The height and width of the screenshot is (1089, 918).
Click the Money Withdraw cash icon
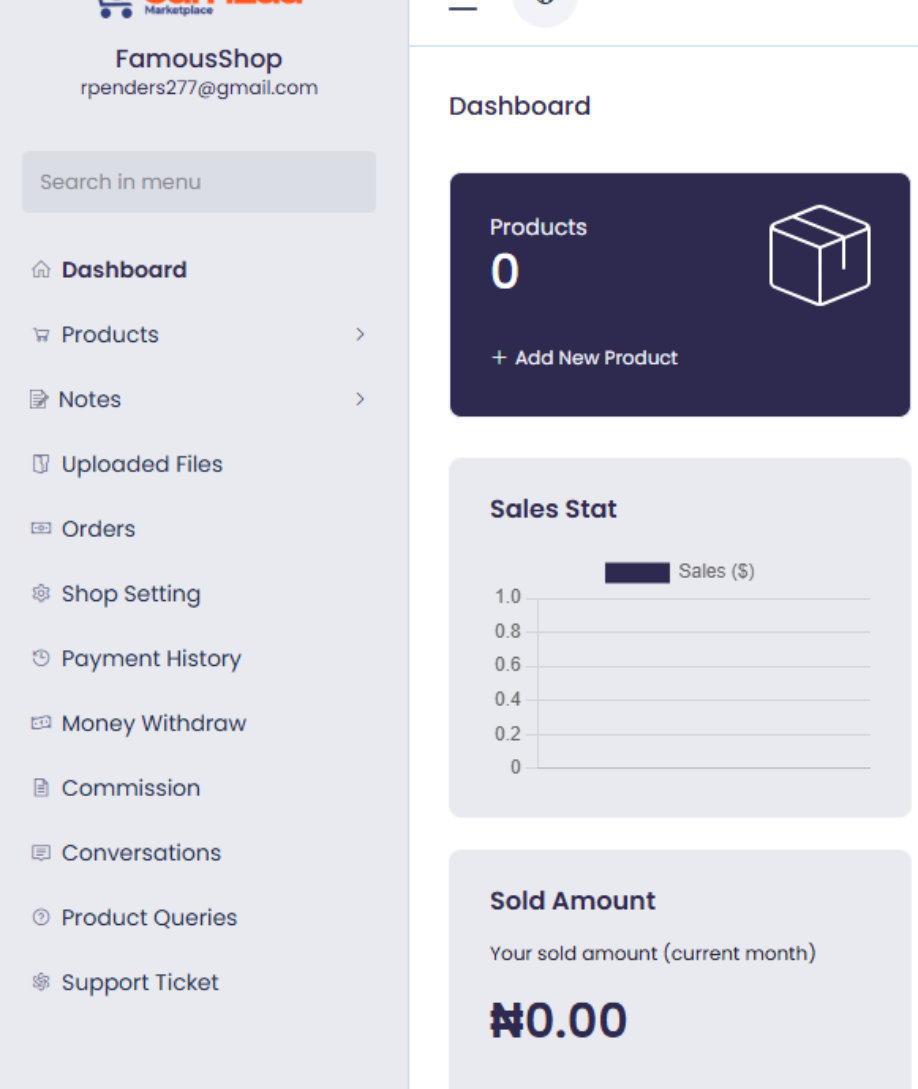tap(41, 724)
